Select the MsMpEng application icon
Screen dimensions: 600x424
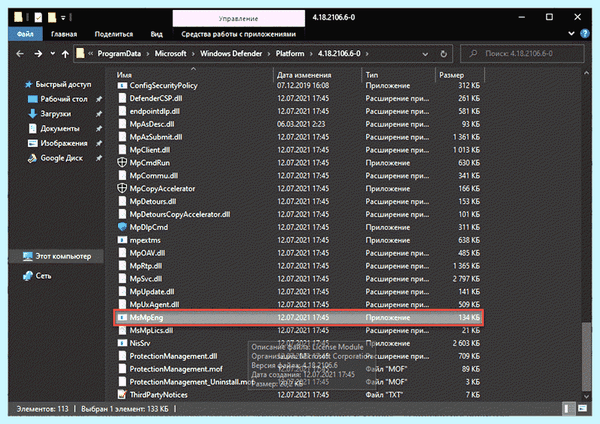[122, 317]
